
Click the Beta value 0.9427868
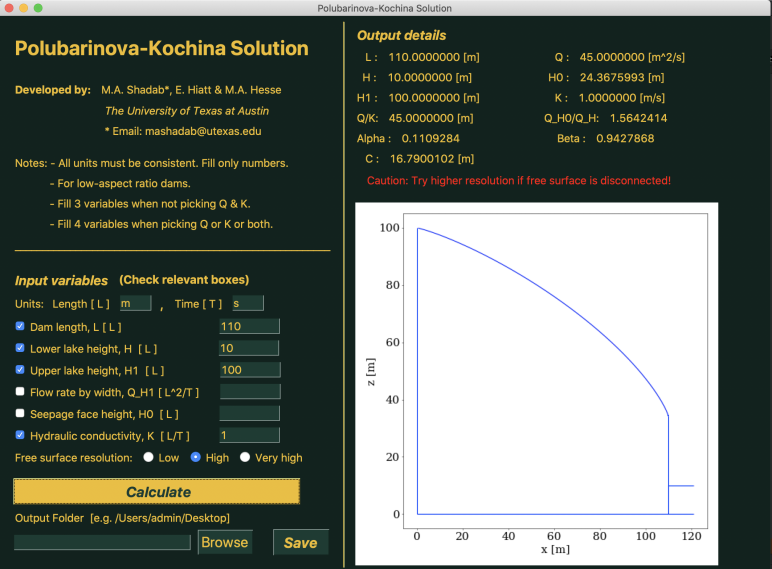[625, 138]
